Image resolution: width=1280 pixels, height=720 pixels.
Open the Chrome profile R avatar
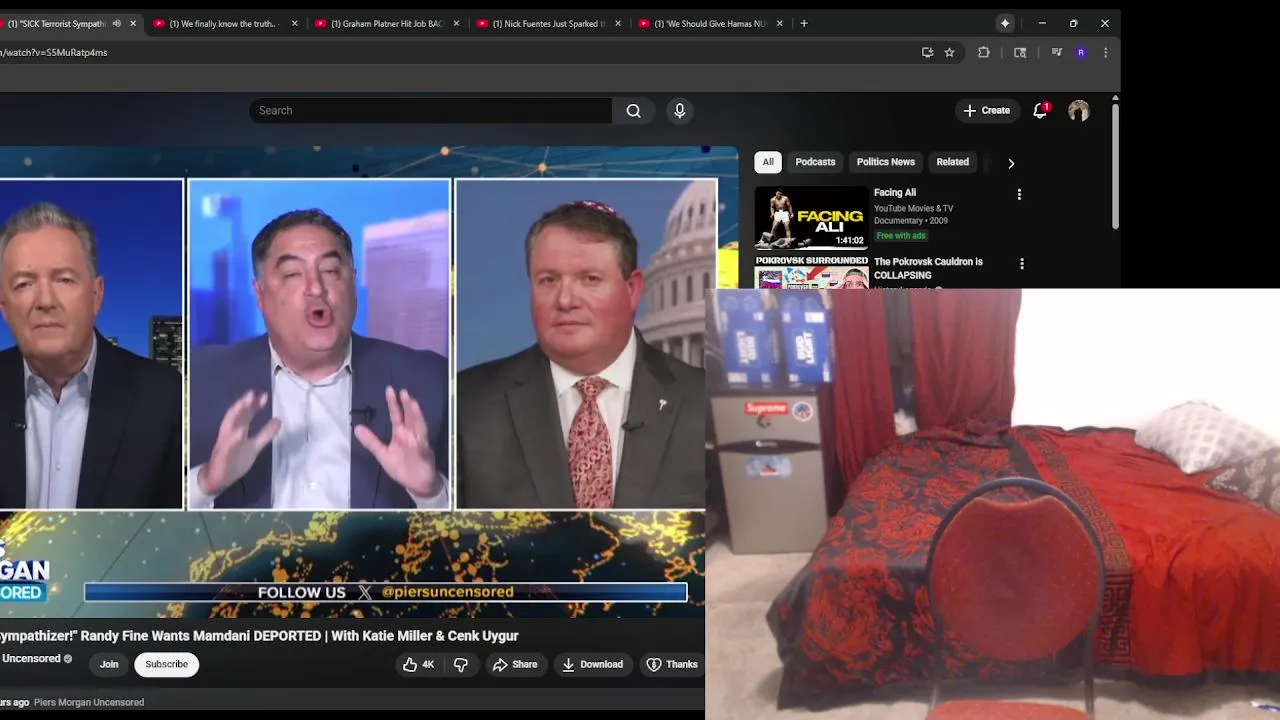[1081, 53]
